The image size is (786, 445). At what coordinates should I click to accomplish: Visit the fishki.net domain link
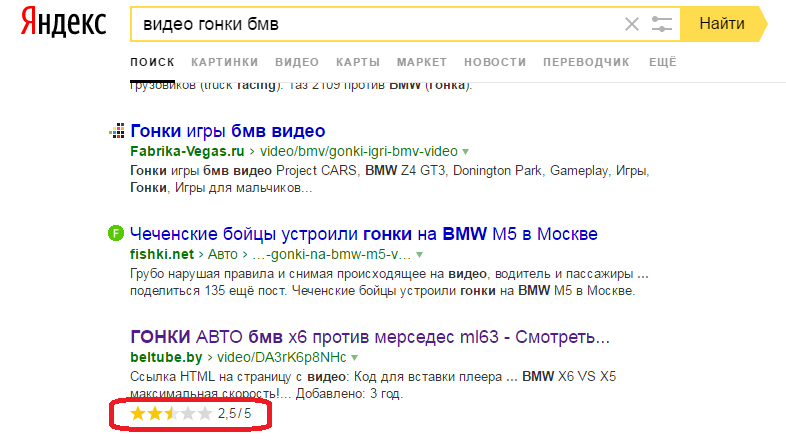pos(162,255)
